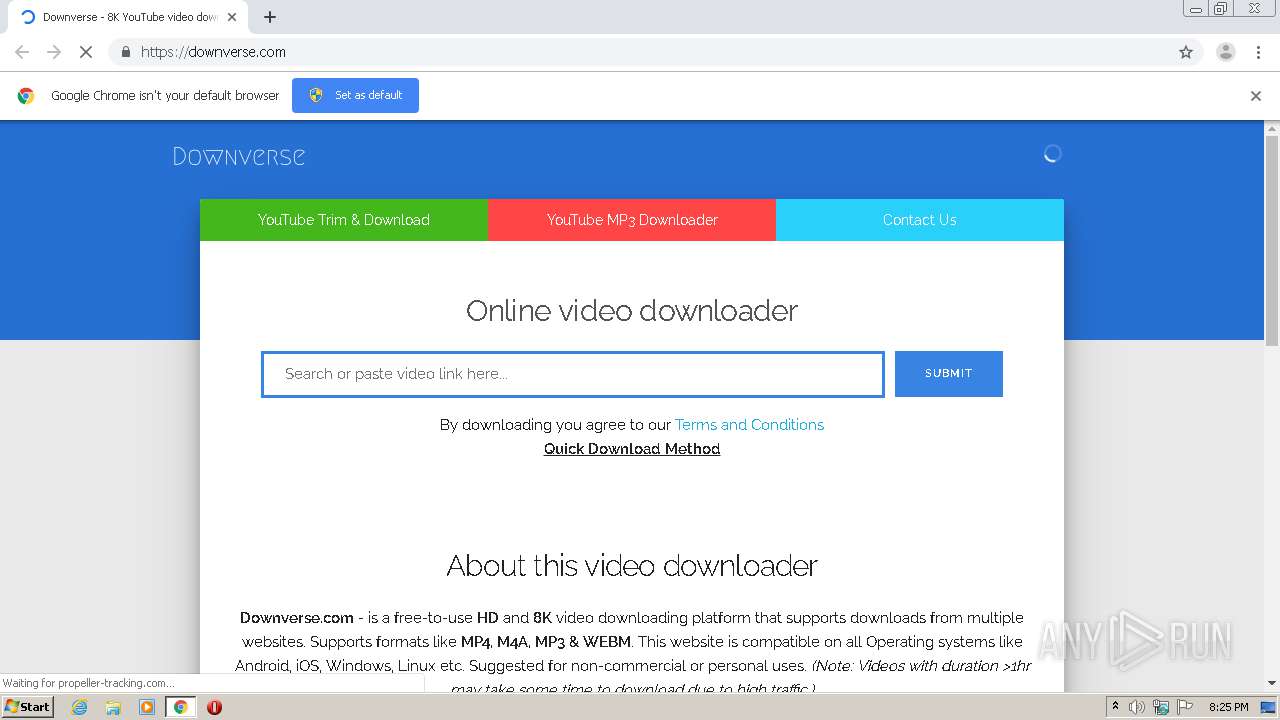Open the media player taskbar icon

[147, 707]
